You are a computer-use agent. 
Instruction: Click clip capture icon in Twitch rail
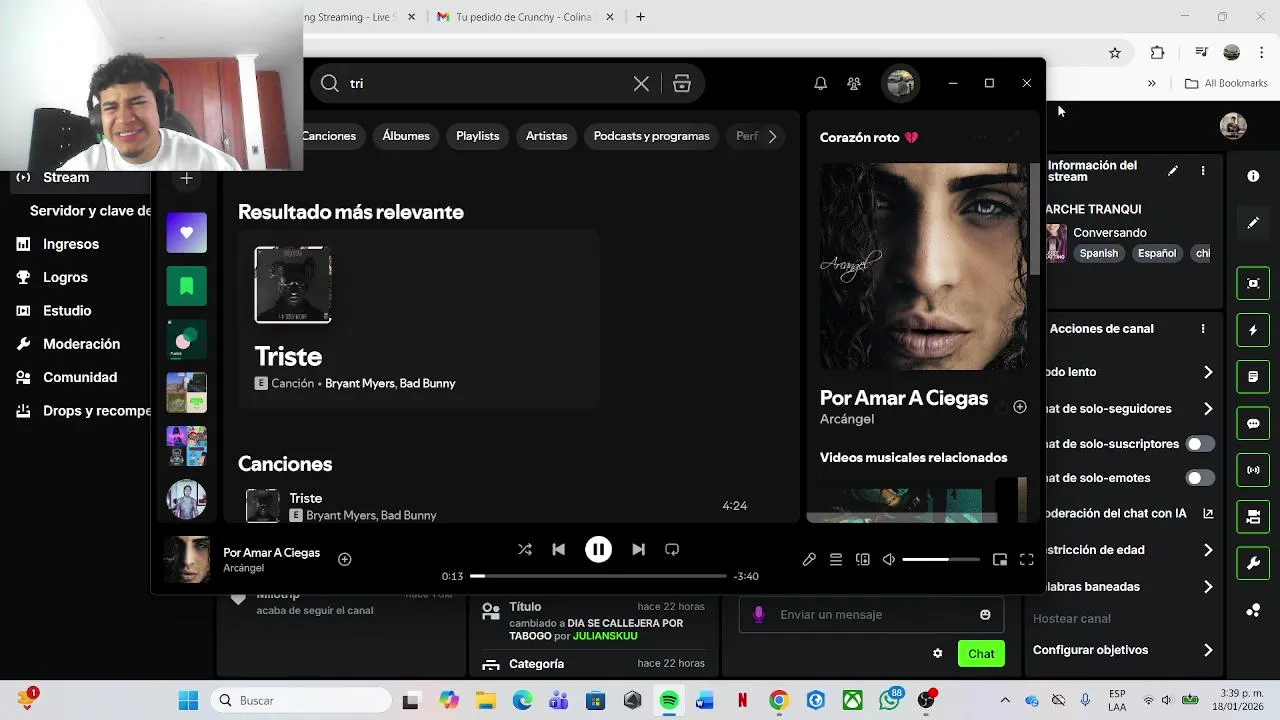point(1253,283)
